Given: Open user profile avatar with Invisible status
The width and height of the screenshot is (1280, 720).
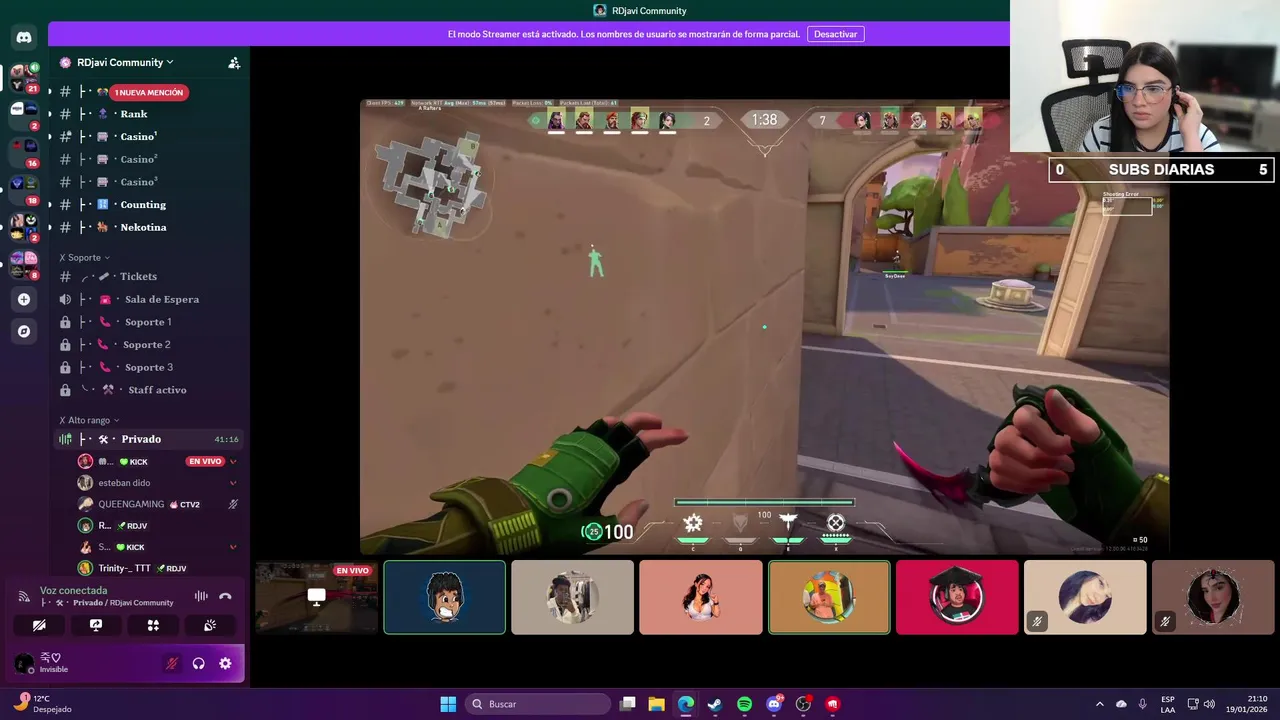Looking at the screenshot, I should (24, 663).
